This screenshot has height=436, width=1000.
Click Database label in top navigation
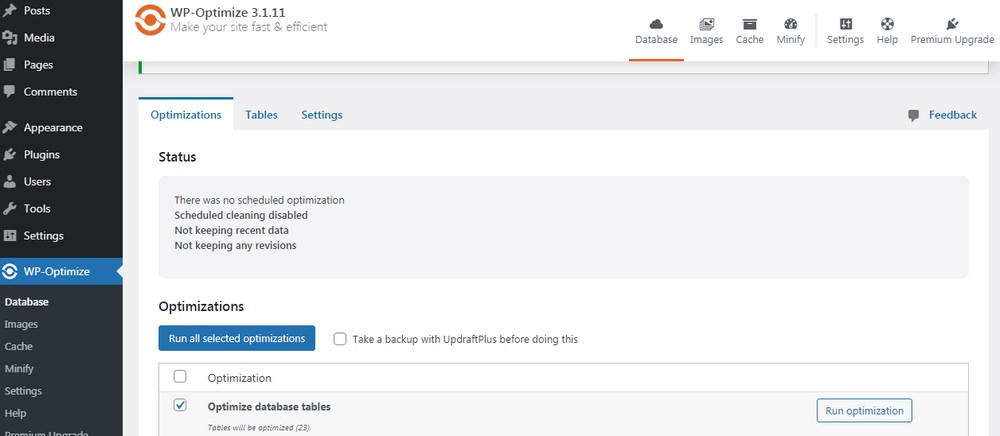[x=656, y=40]
